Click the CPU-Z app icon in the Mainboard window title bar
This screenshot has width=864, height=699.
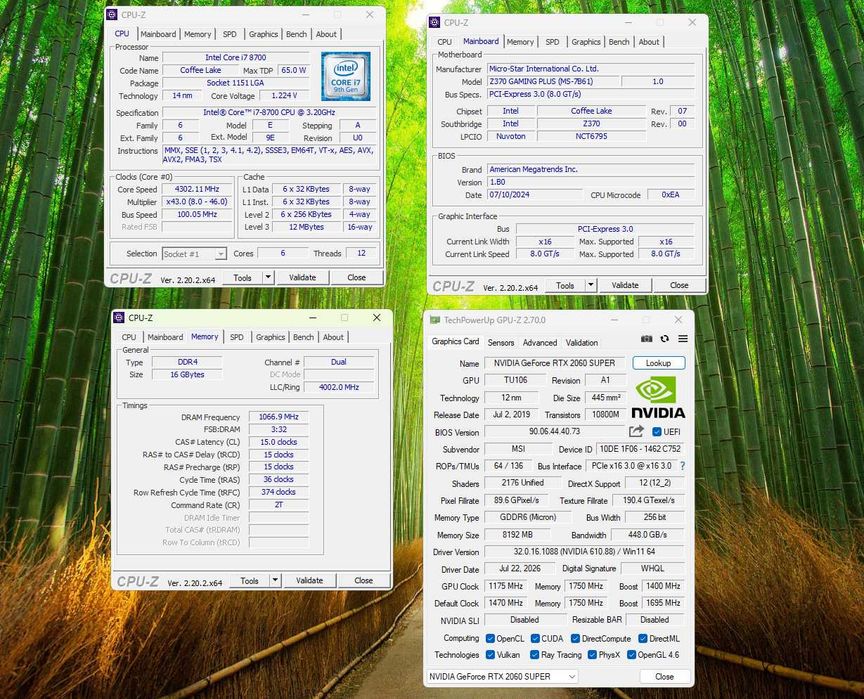coord(434,23)
